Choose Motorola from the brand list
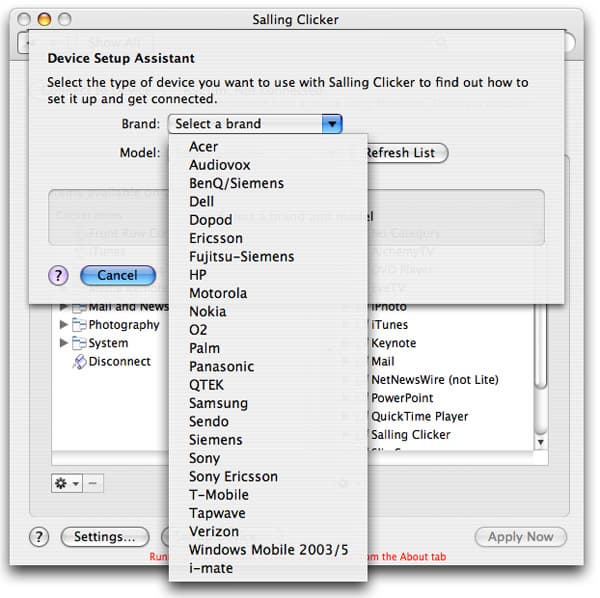Screen dimensions: 600x598 [x=268, y=293]
